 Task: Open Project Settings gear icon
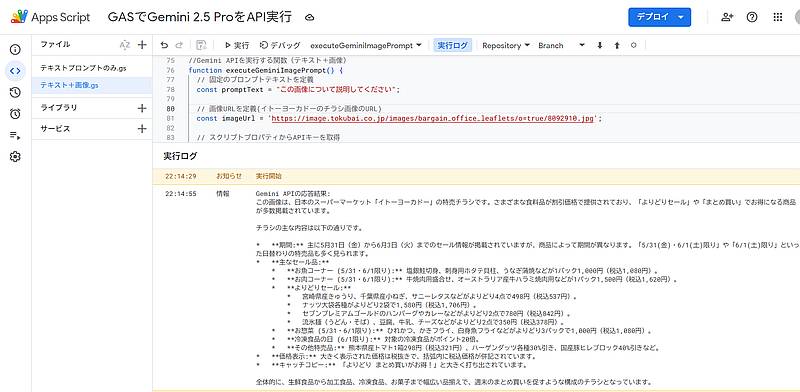(15, 157)
